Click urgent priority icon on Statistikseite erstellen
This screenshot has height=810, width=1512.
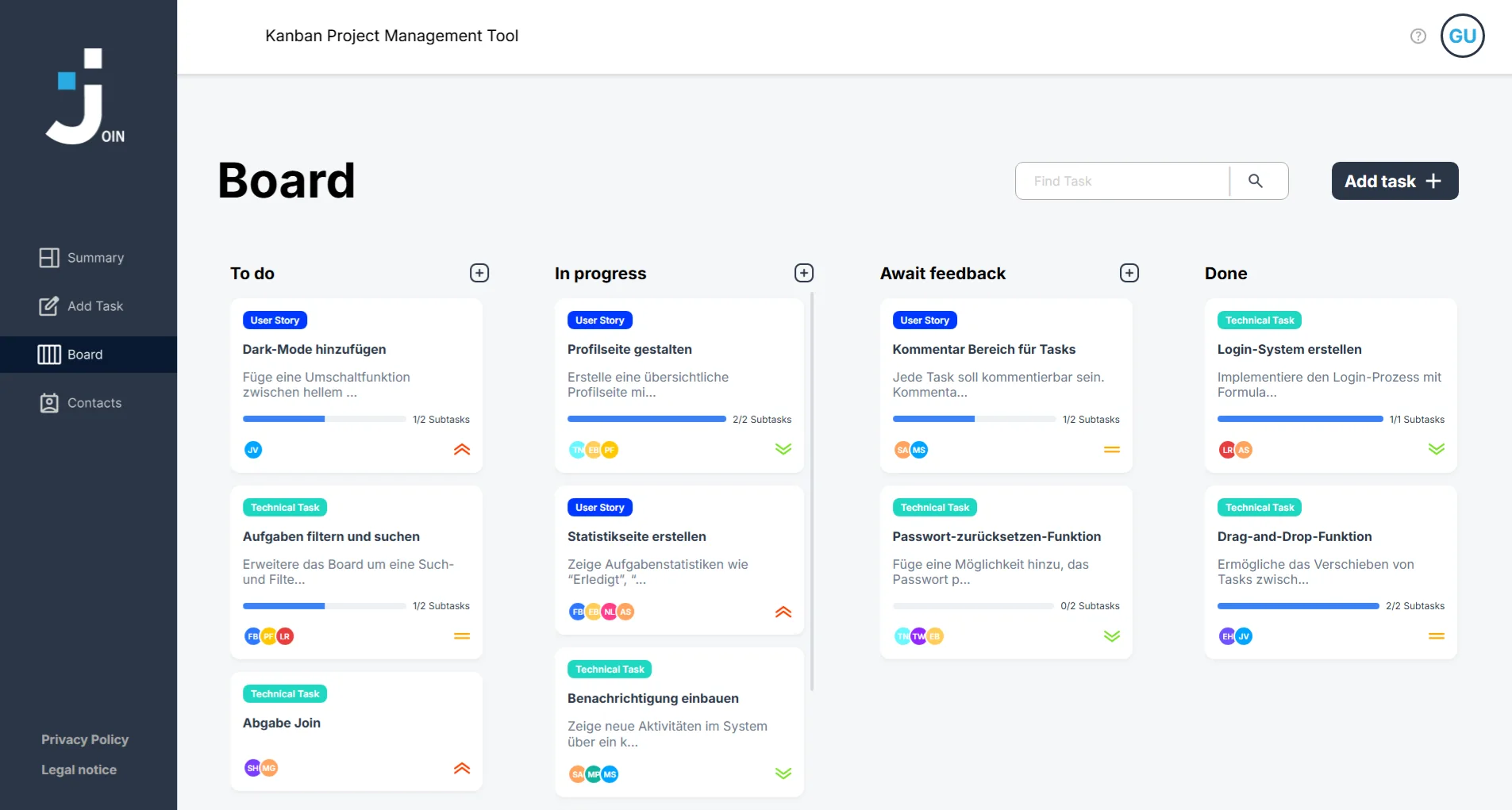(783, 612)
